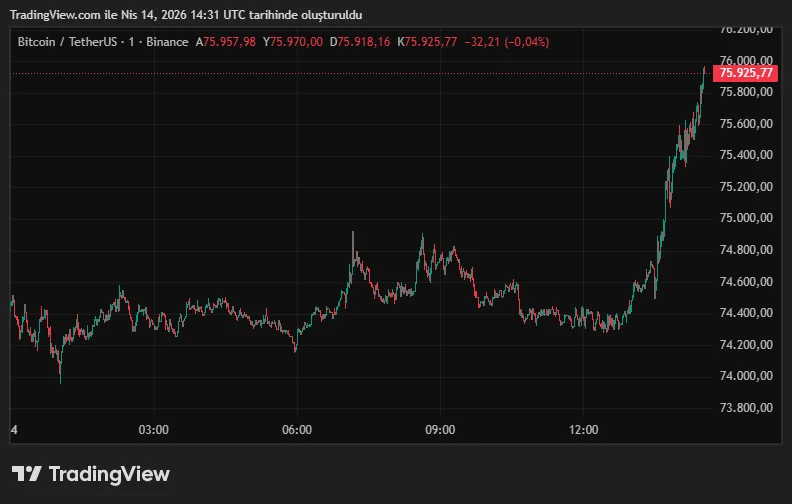Click the 74.800,00 price axis label
This screenshot has height=504, width=792.
click(746, 250)
